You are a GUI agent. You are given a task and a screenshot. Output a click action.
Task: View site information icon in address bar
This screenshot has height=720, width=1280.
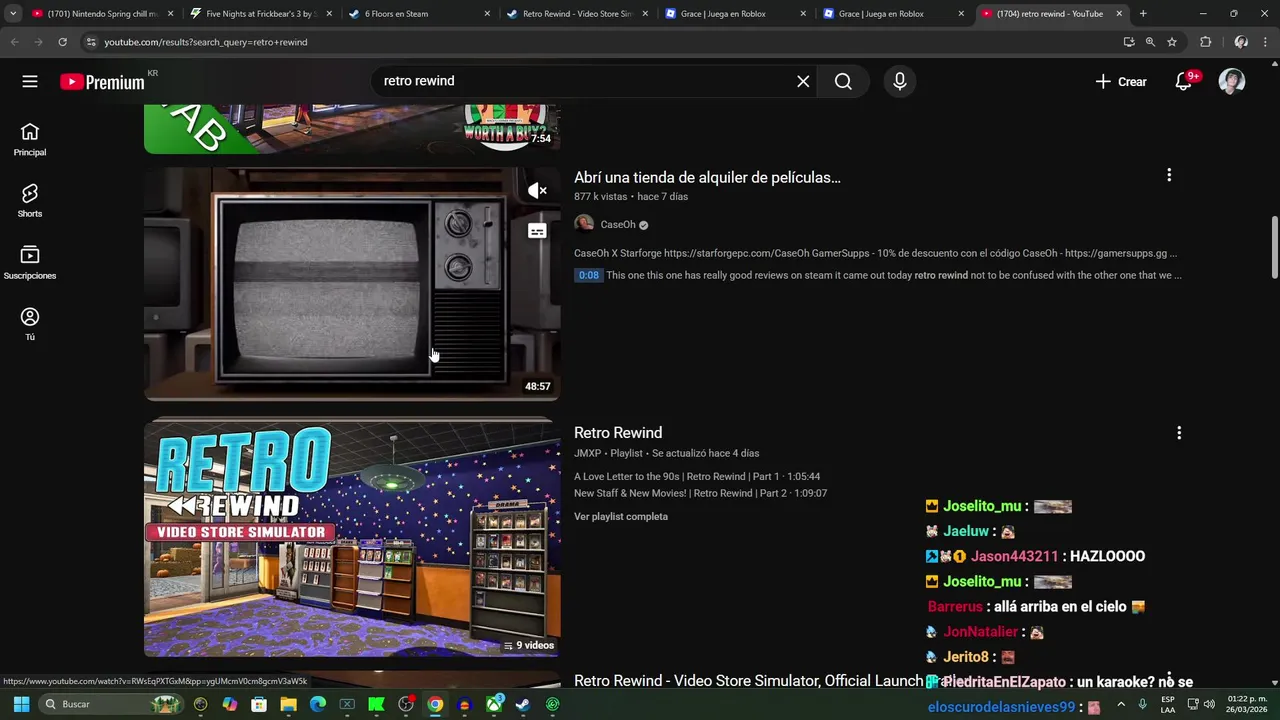[x=91, y=42]
